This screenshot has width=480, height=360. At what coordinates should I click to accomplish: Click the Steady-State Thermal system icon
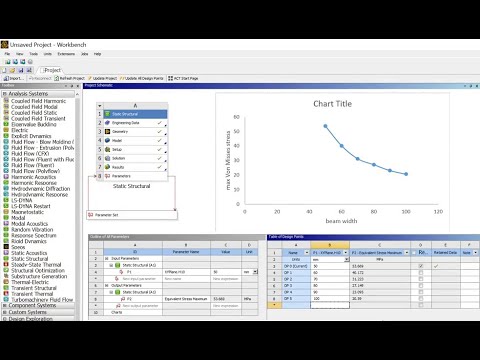(x=6, y=264)
